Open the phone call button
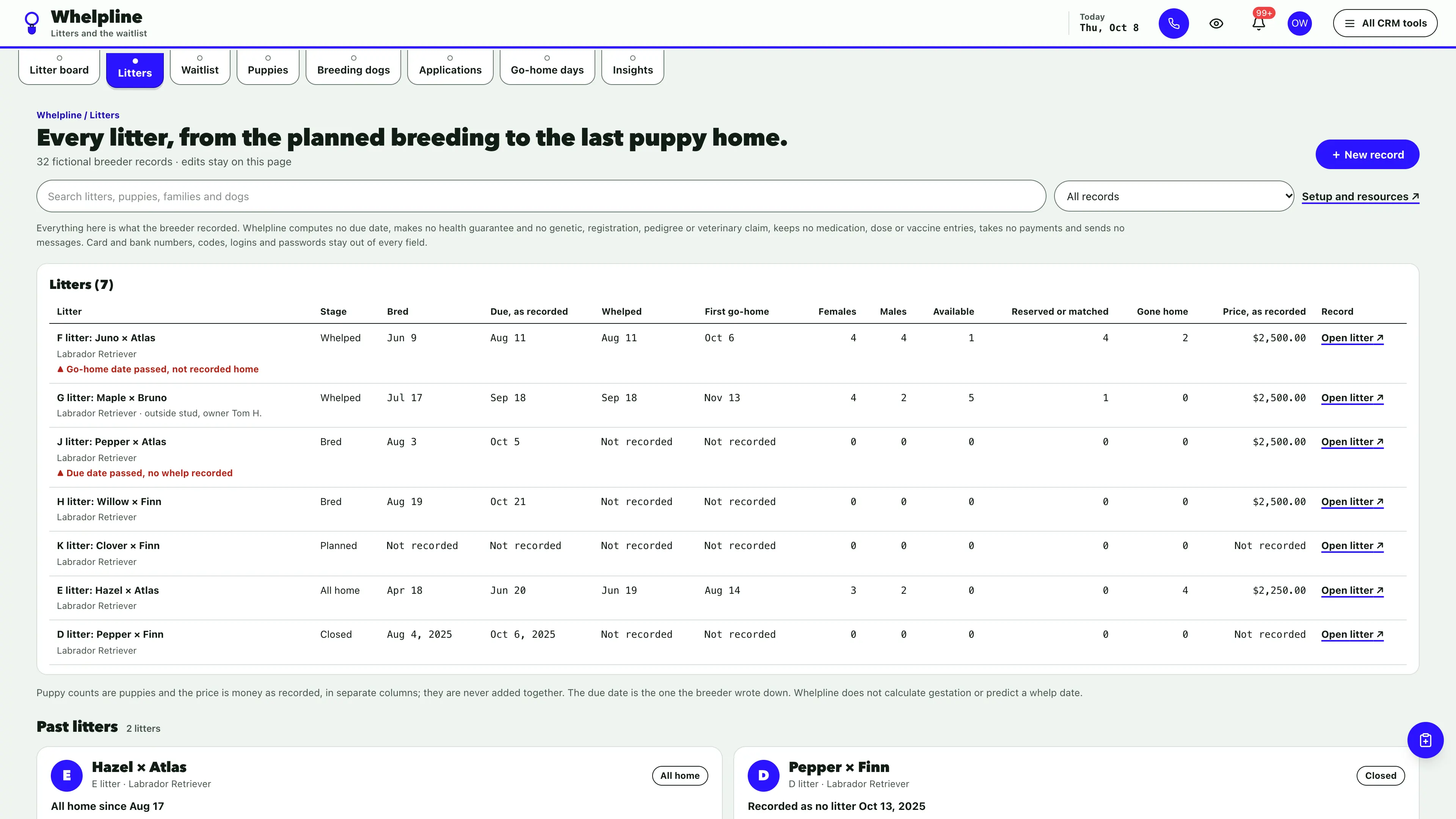 (1174, 23)
